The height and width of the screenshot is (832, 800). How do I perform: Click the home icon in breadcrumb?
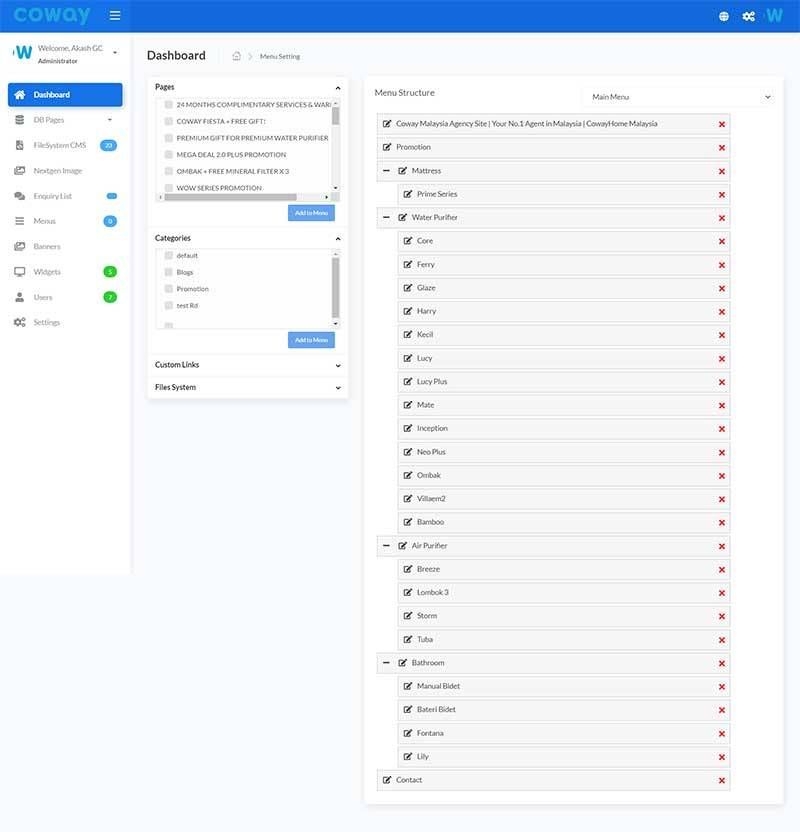[236, 56]
